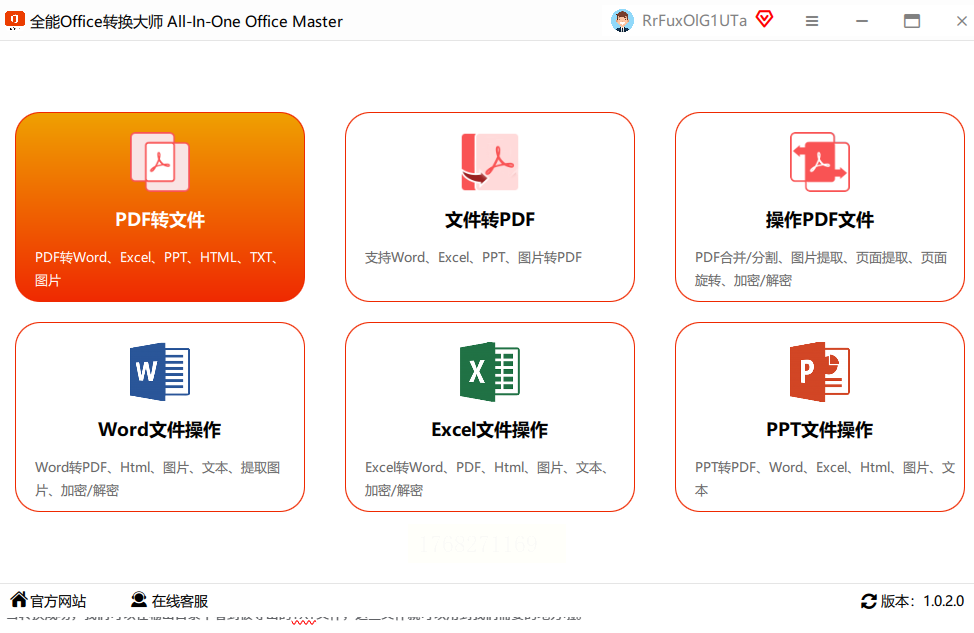The image size is (974, 633).
Task: Click the 文件转PDF card icon
Action: pos(489,162)
